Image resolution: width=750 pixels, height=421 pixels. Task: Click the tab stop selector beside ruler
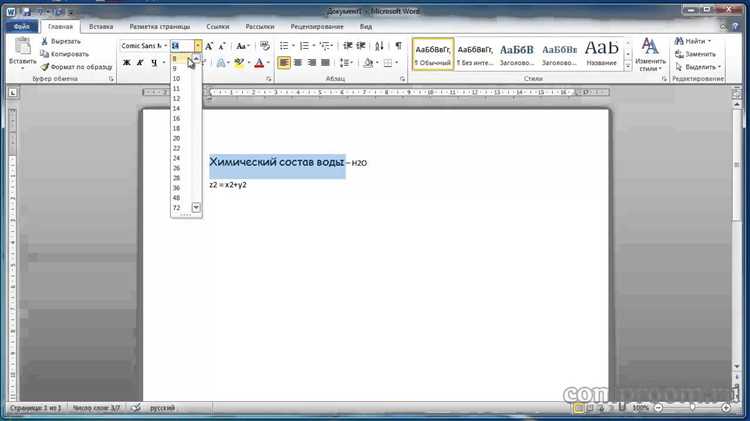click(13, 92)
